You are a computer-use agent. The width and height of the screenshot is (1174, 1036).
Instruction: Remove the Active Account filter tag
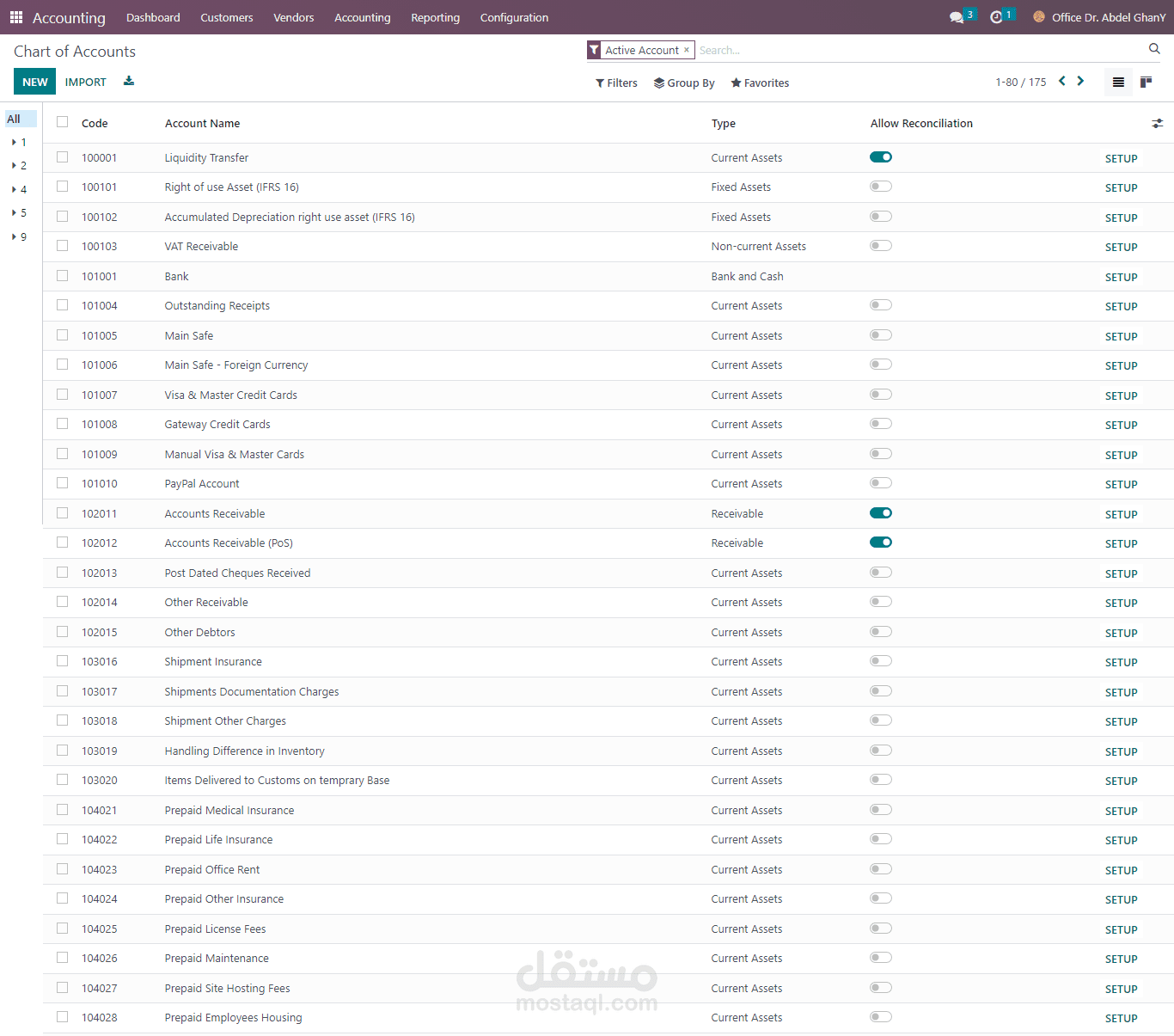coord(686,50)
